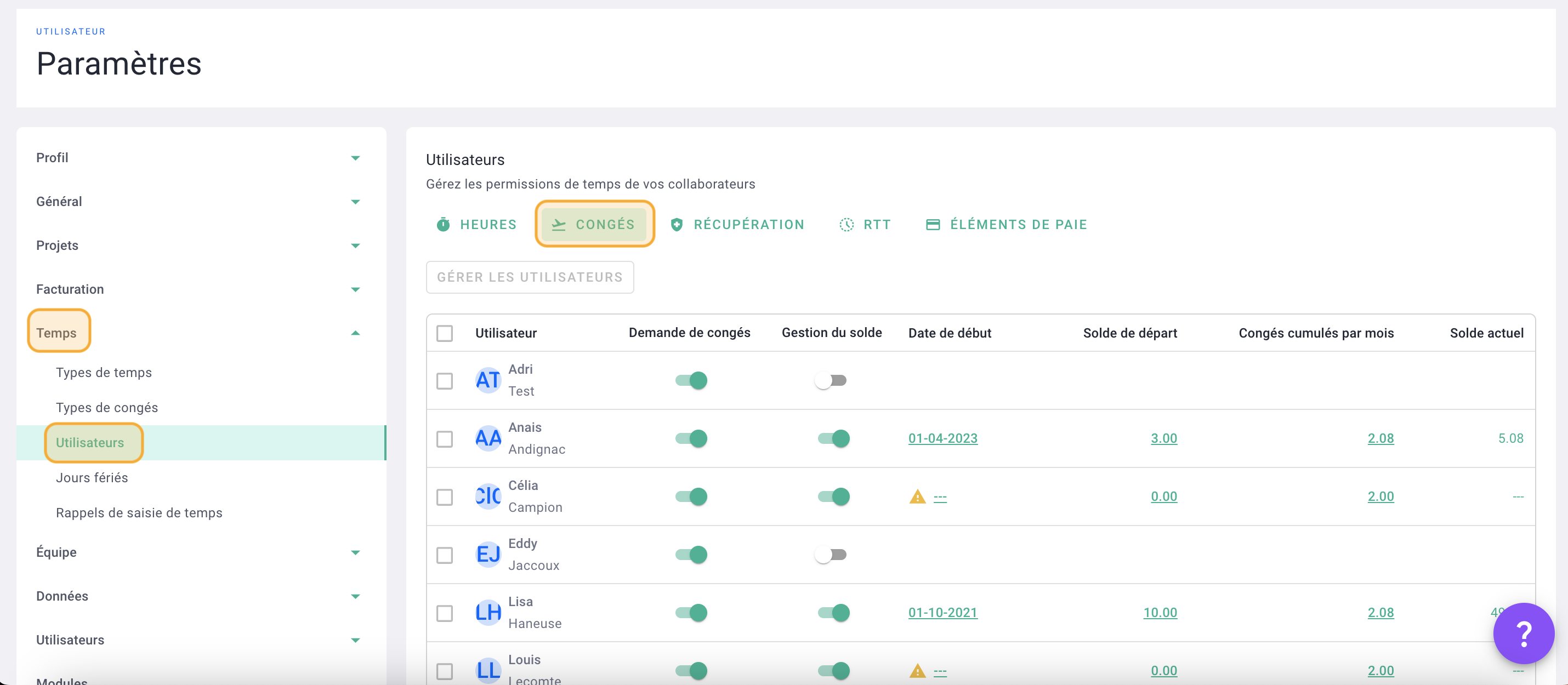Viewport: 1568px width, 685px height.
Task: Click the avatar for Célia Campion
Action: [488, 496]
